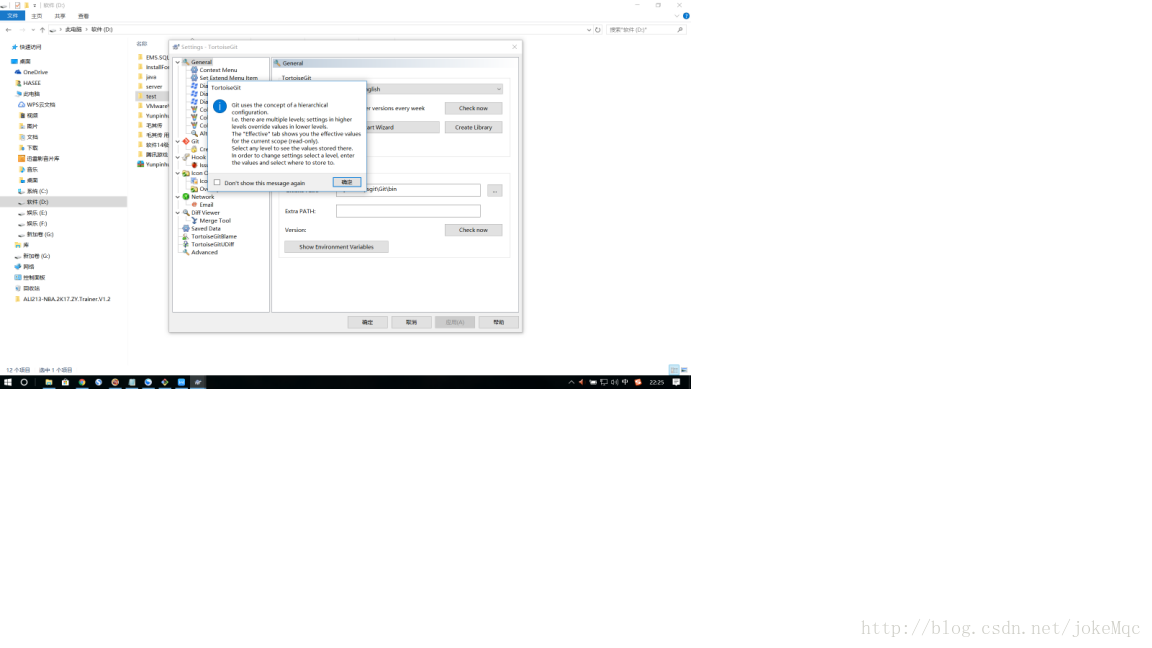Open TortoiseGitBlame settings page
This screenshot has height=648, width=1152.
pos(214,237)
